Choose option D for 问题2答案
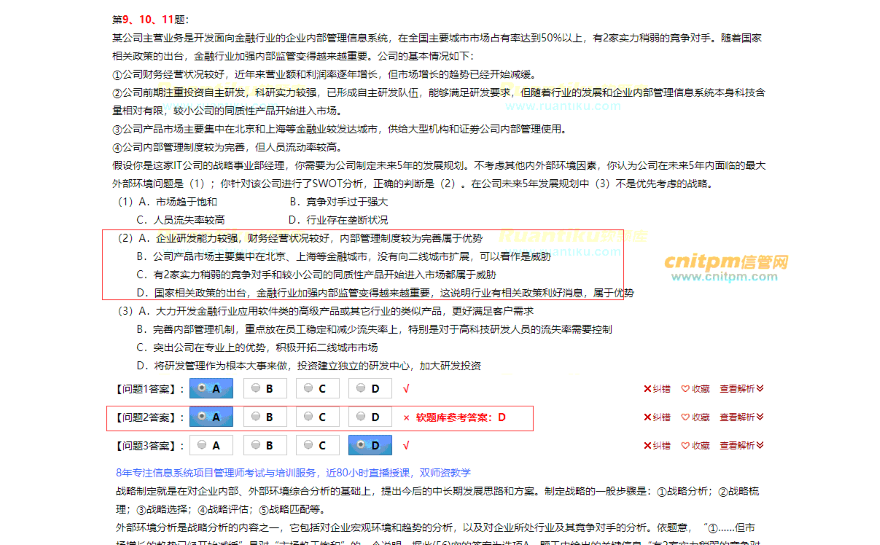Screen dimensions: 880x545 click(369, 417)
